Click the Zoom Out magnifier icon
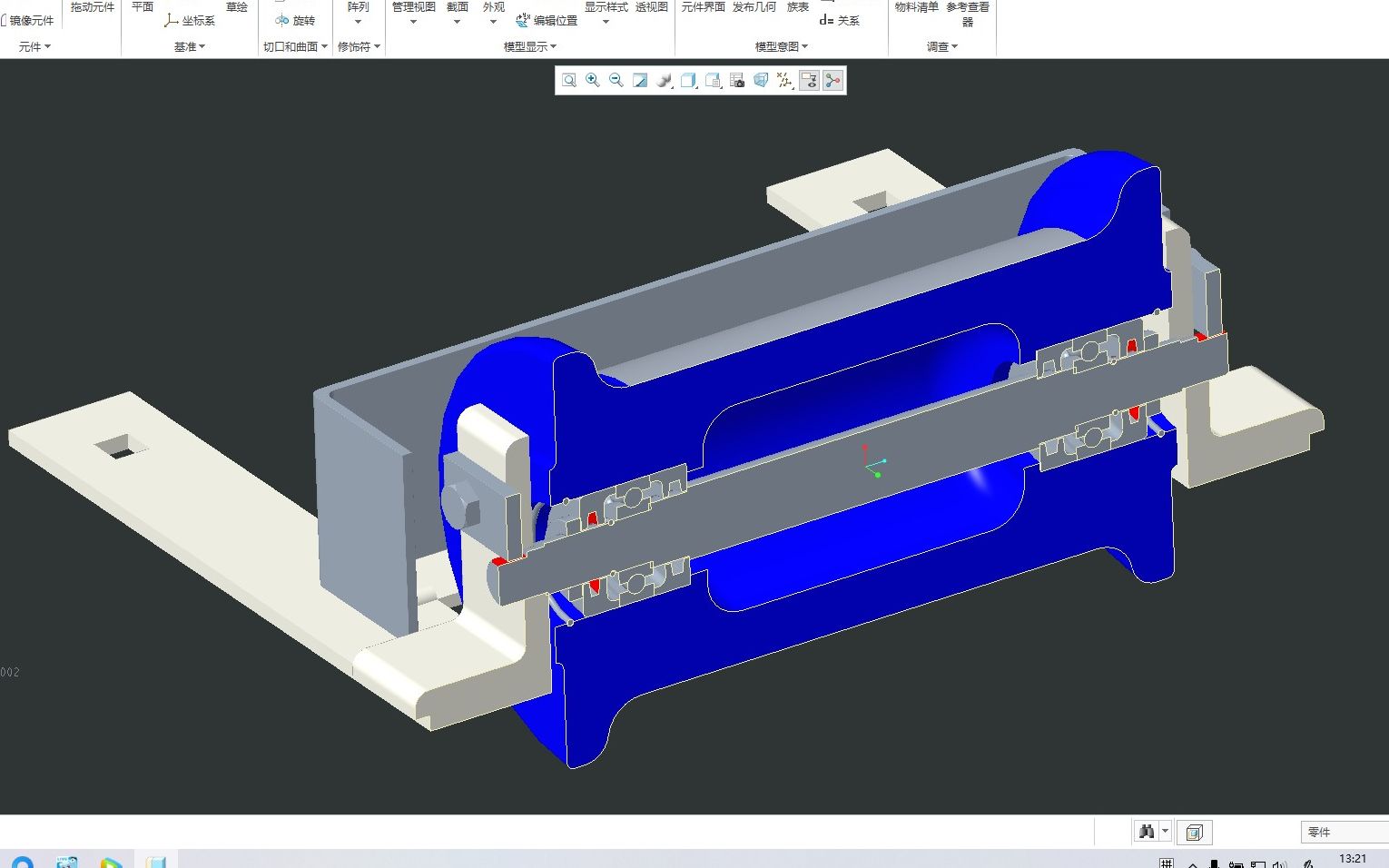 [x=616, y=81]
